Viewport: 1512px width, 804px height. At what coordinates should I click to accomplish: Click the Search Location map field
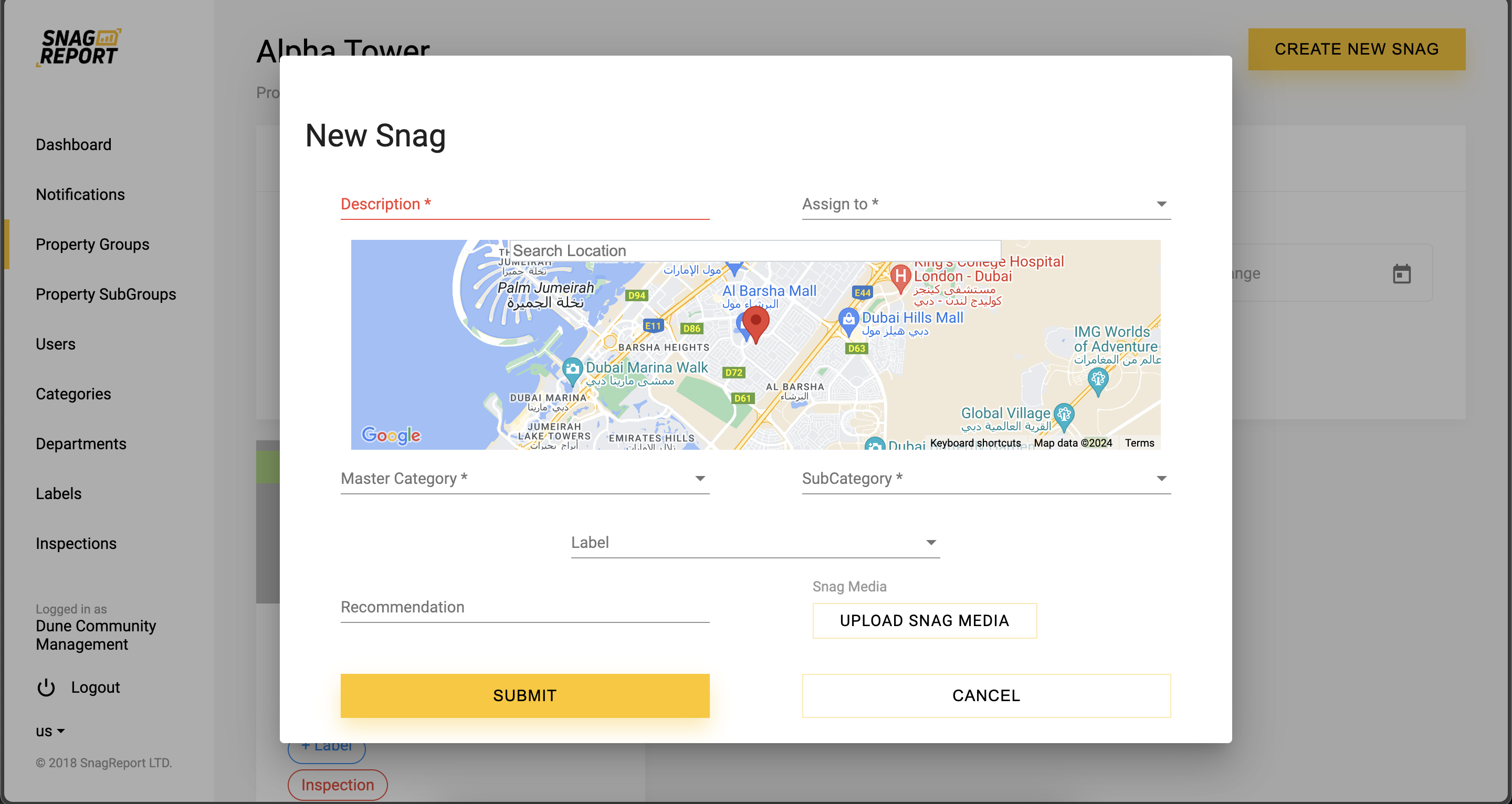[755, 250]
